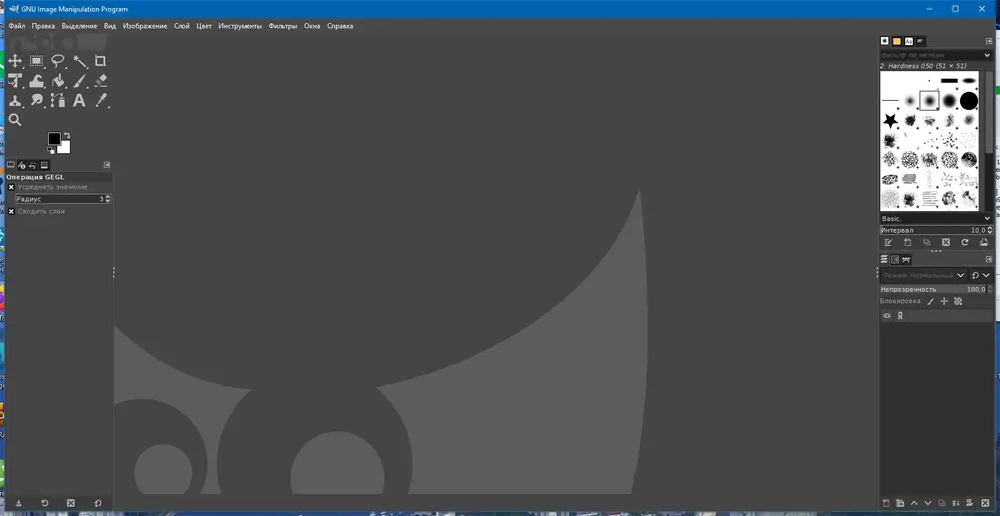Select the Smudge tool
This screenshot has height=516, width=1000.
[x=37, y=100]
